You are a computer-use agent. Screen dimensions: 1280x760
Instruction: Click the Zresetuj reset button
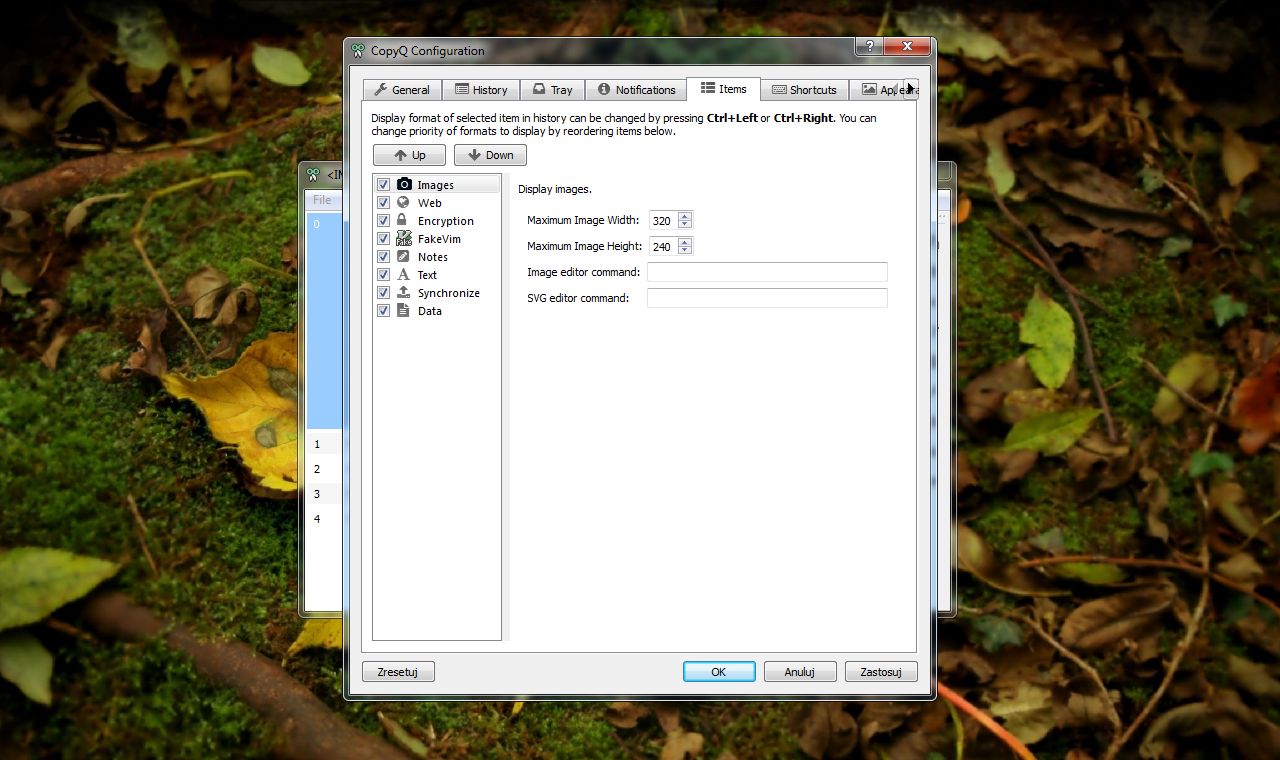coord(398,672)
